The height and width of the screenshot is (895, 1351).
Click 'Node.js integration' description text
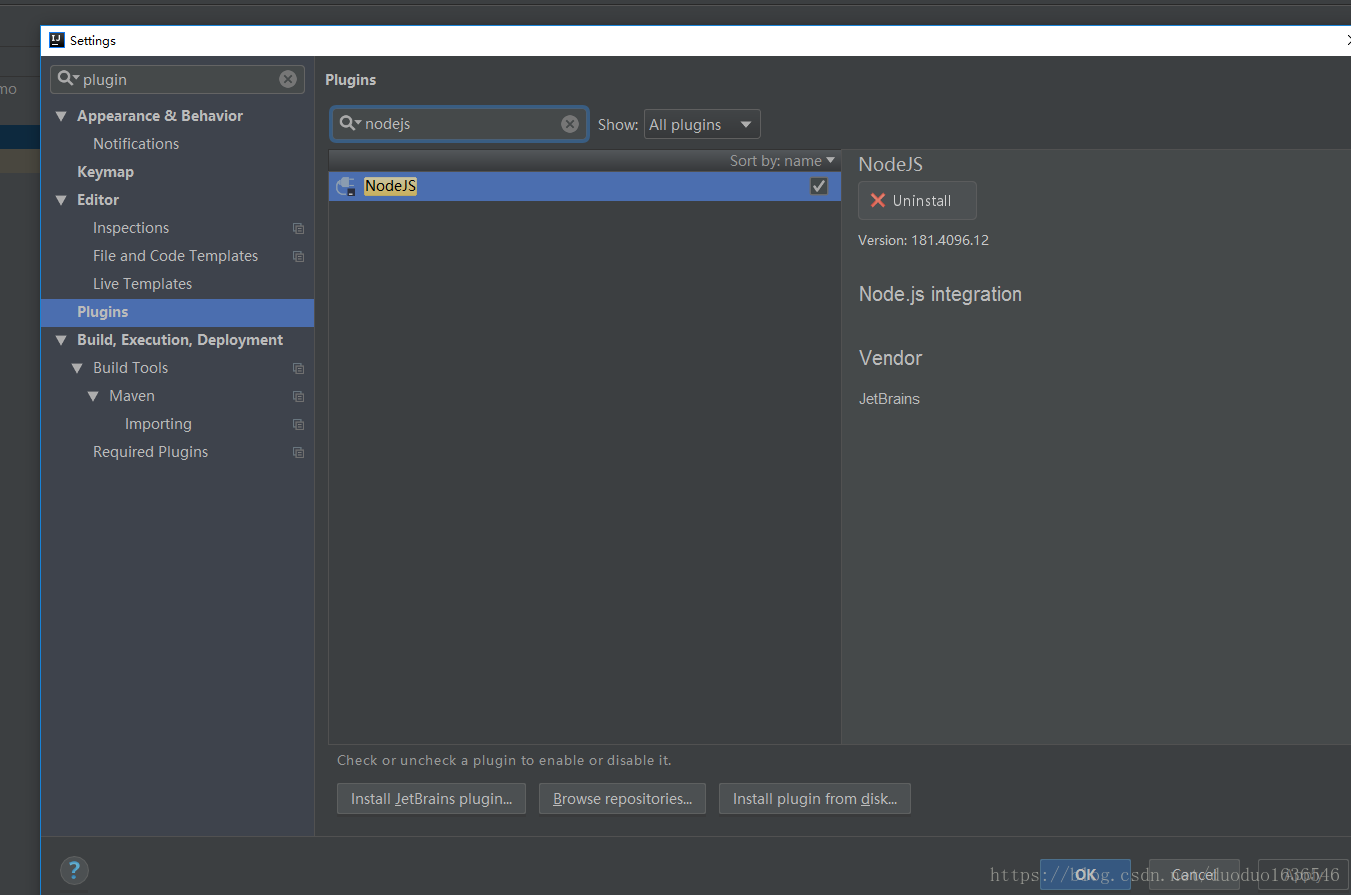coord(940,294)
